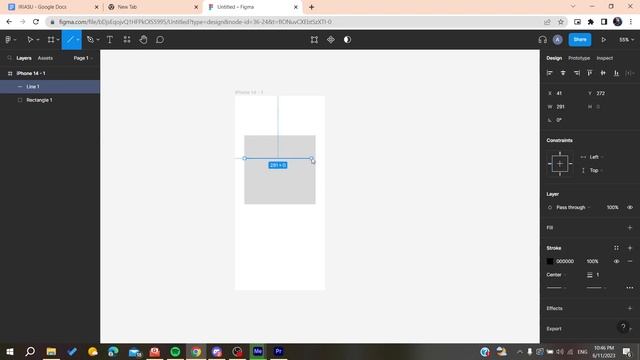The width and height of the screenshot is (640, 360).
Task: Select the Pen tool
Action: [x=90, y=40]
